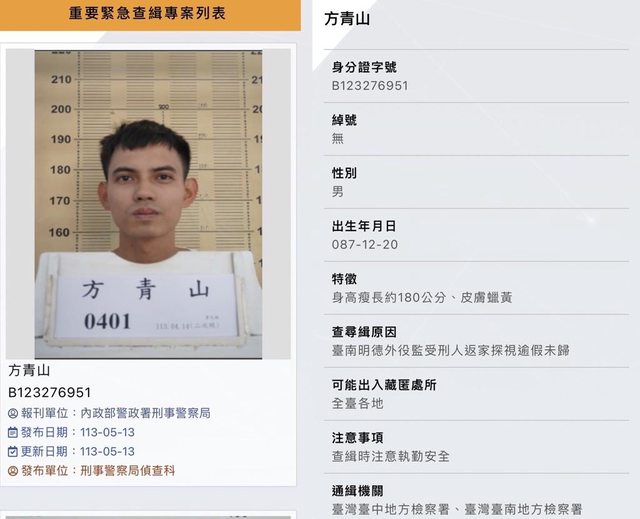Screen dimensions: 640x519
Task: Select the 身分證字號 value B123276951
Action: point(370,86)
